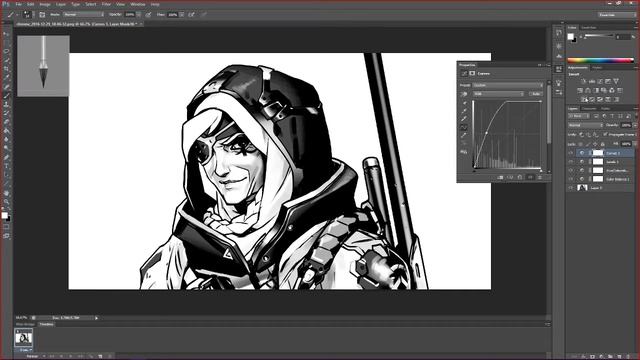This screenshot has height=360, width=640.
Task: Select the Zoom tool
Action: point(6,202)
